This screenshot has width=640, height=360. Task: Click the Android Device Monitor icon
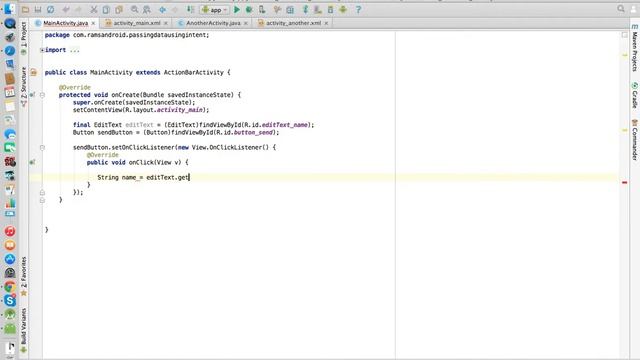tap(343, 9)
